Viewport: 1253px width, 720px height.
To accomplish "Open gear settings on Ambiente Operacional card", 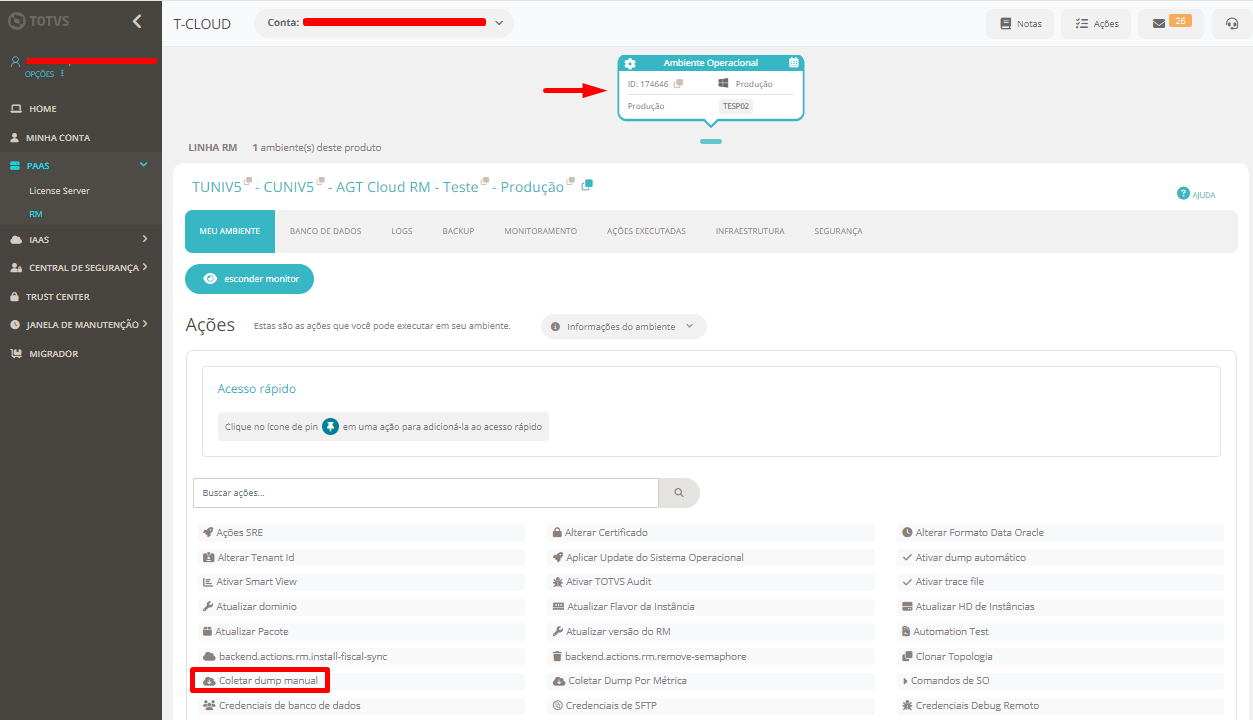I will tap(630, 63).
